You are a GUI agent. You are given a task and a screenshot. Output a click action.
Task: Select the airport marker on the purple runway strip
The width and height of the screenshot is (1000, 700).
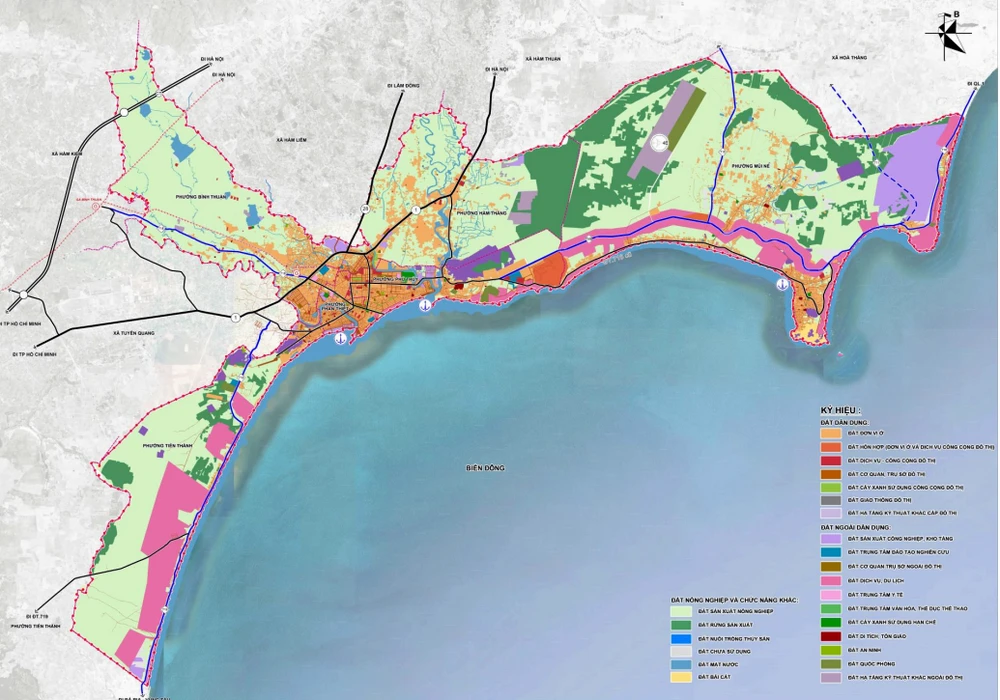click(660, 144)
